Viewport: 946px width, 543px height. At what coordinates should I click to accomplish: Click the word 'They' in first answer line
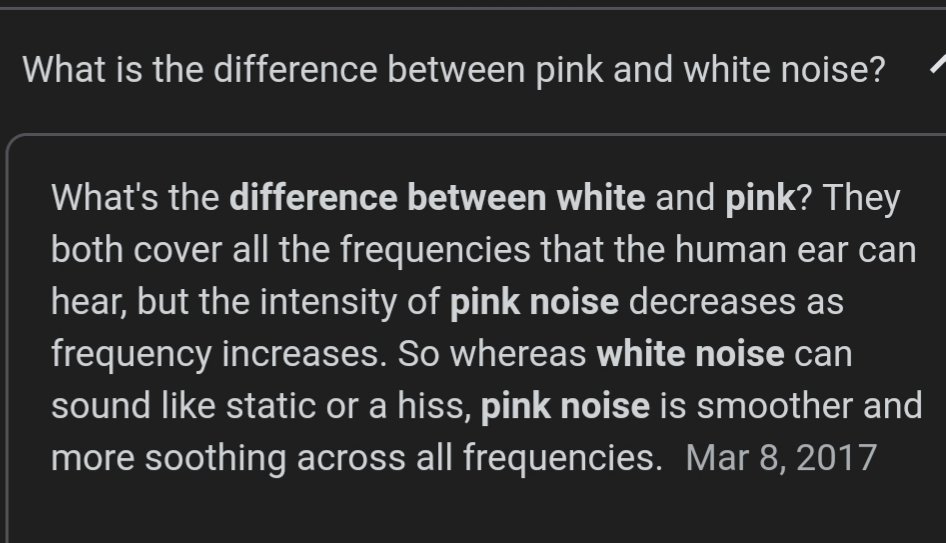[861, 198]
